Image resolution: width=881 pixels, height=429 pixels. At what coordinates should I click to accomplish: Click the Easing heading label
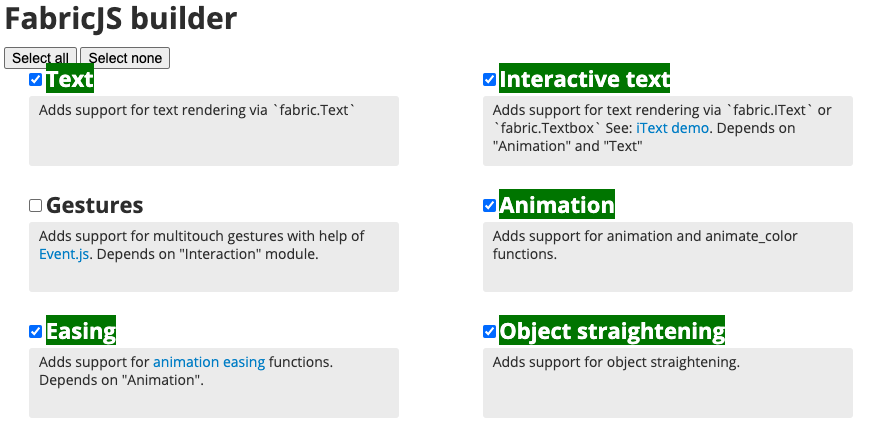[x=81, y=331]
